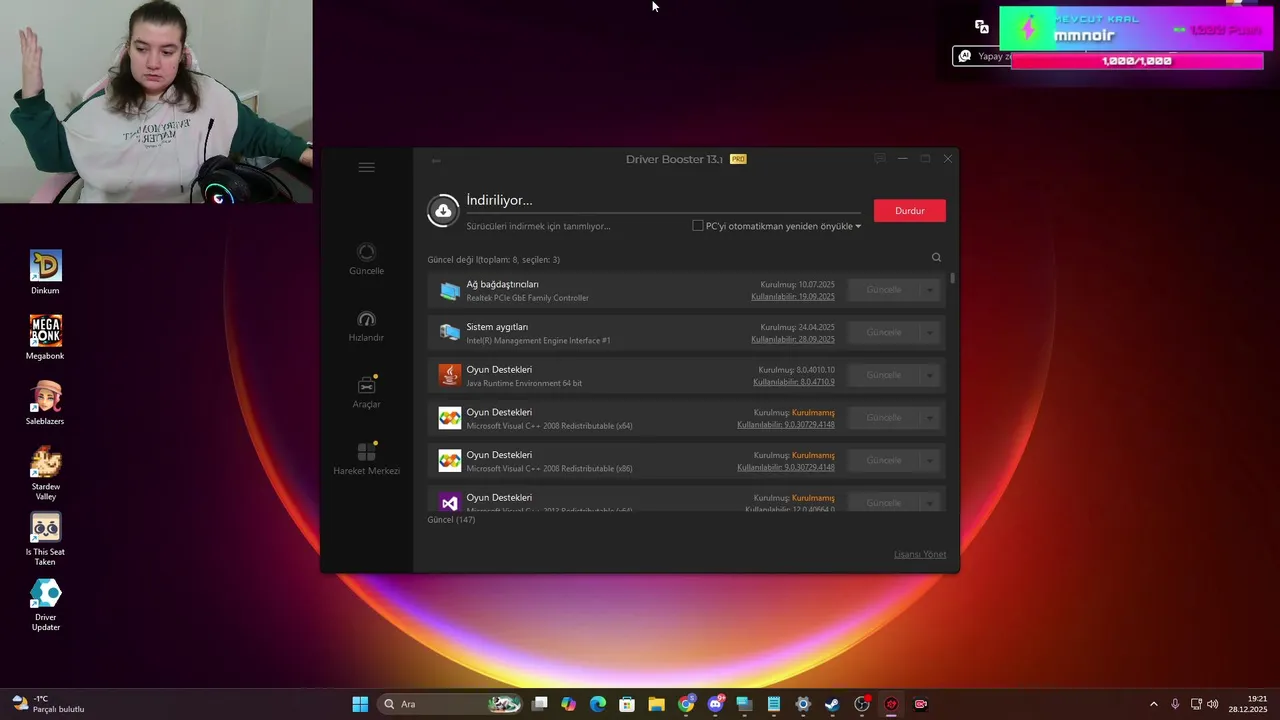Screen dimensions: 1280x720
Task: Click the download cloud icon beside İndiriliyor
Action: [x=443, y=211]
